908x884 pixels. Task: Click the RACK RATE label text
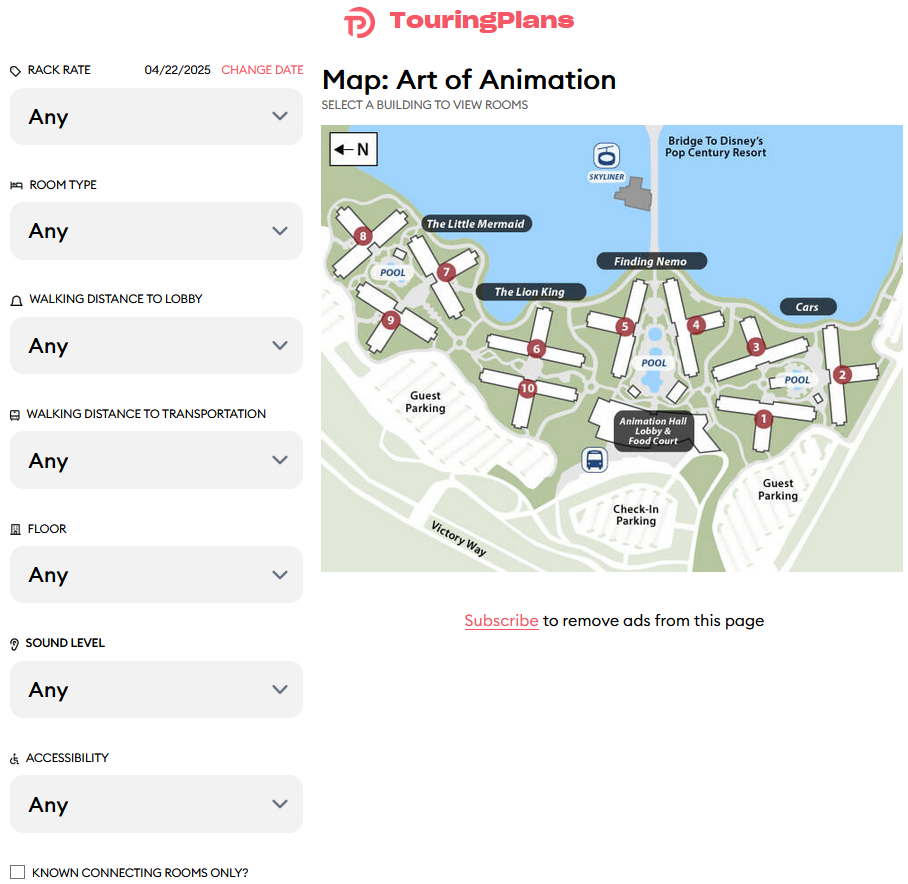tap(59, 70)
